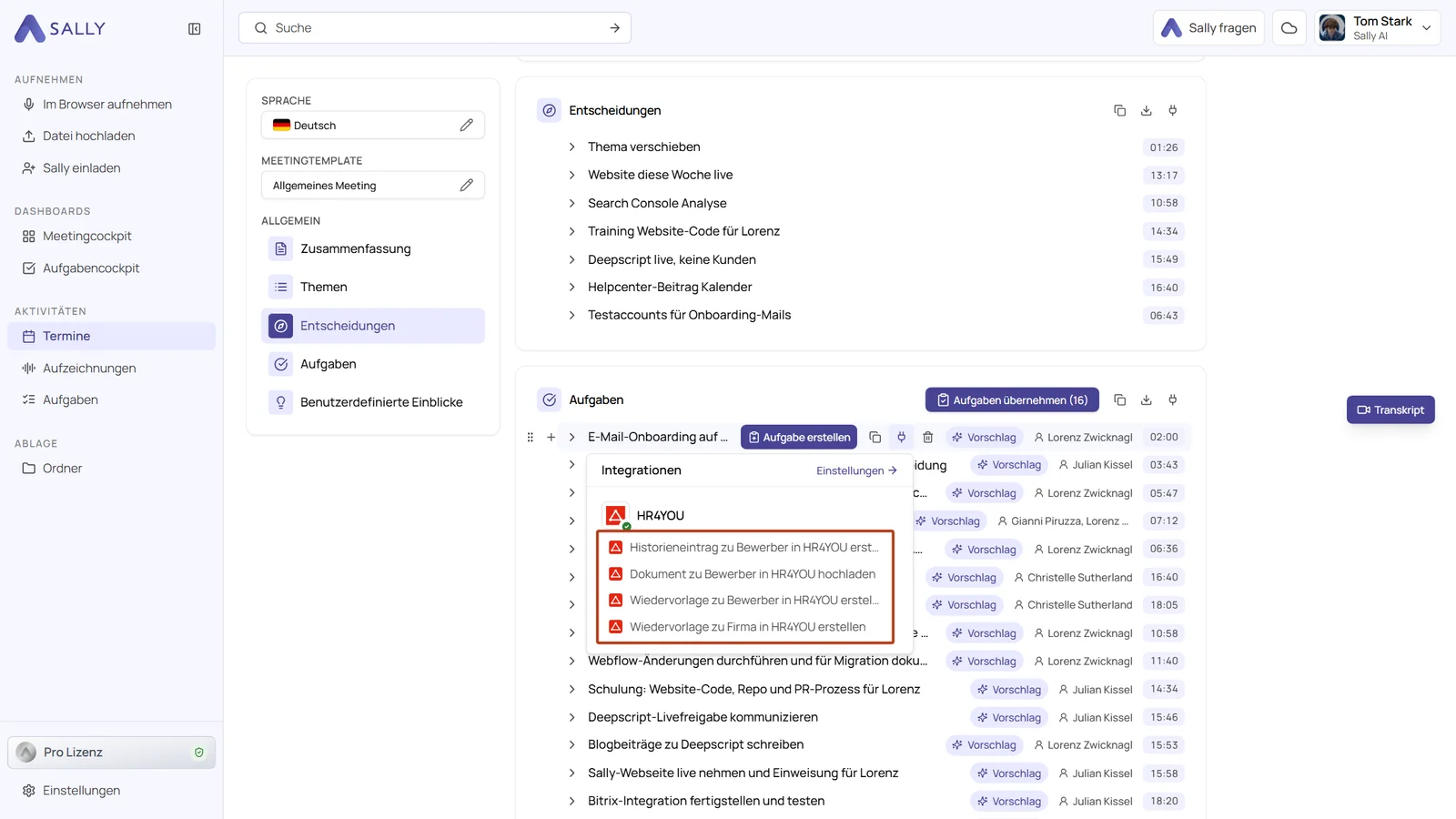This screenshot has height=819, width=1456.
Task: Open Aufgabencockpit in sidebar
Action: pos(91,268)
